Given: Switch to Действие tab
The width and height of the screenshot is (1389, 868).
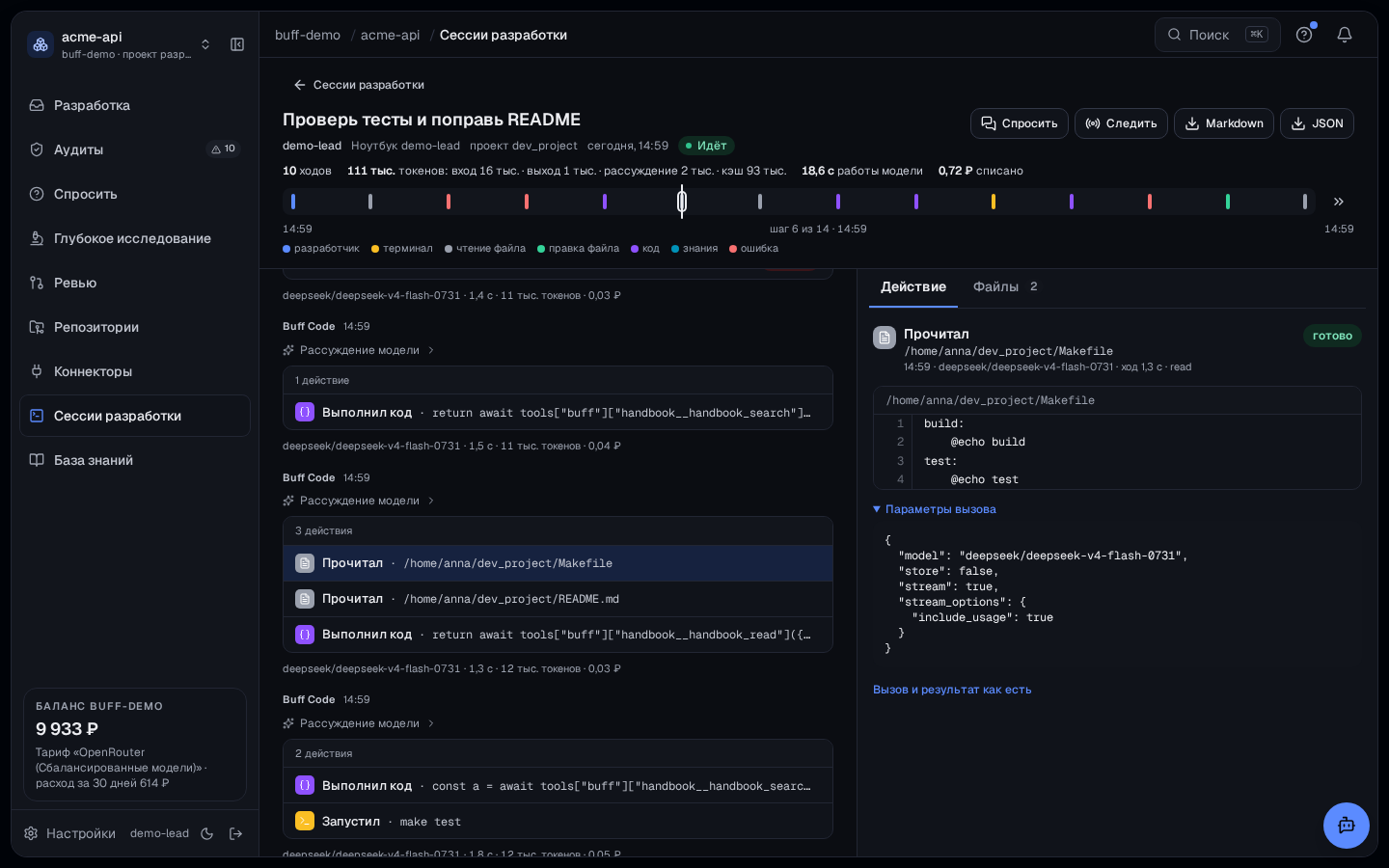Looking at the screenshot, I should tap(913, 287).
